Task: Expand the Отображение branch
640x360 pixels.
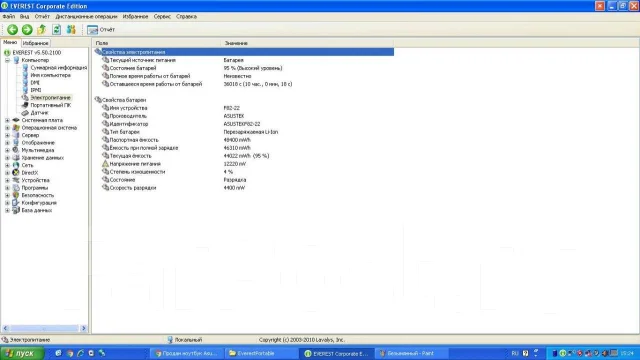Action: coord(7,142)
